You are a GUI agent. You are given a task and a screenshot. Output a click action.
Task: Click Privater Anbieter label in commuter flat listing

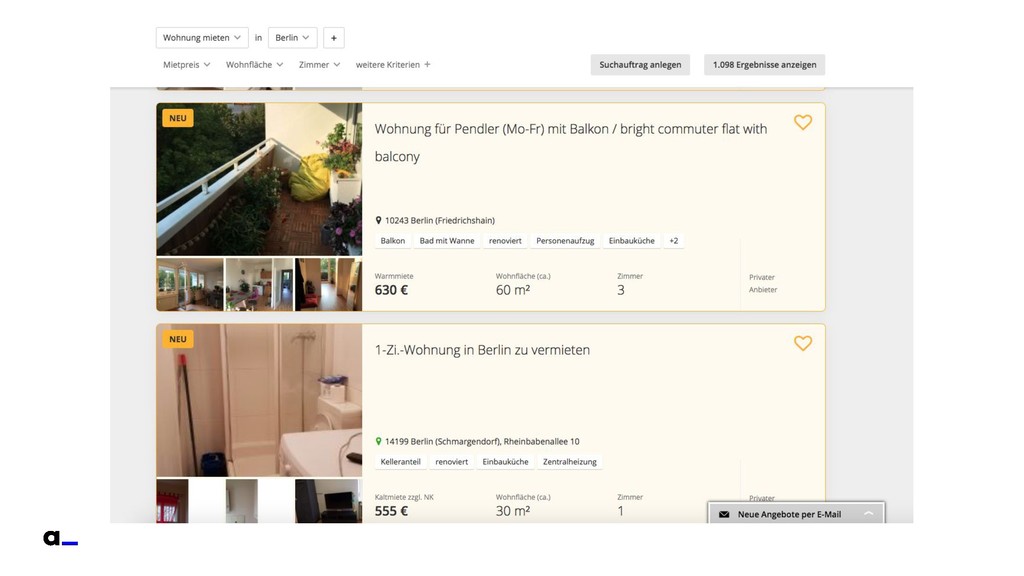[x=763, y=283]
